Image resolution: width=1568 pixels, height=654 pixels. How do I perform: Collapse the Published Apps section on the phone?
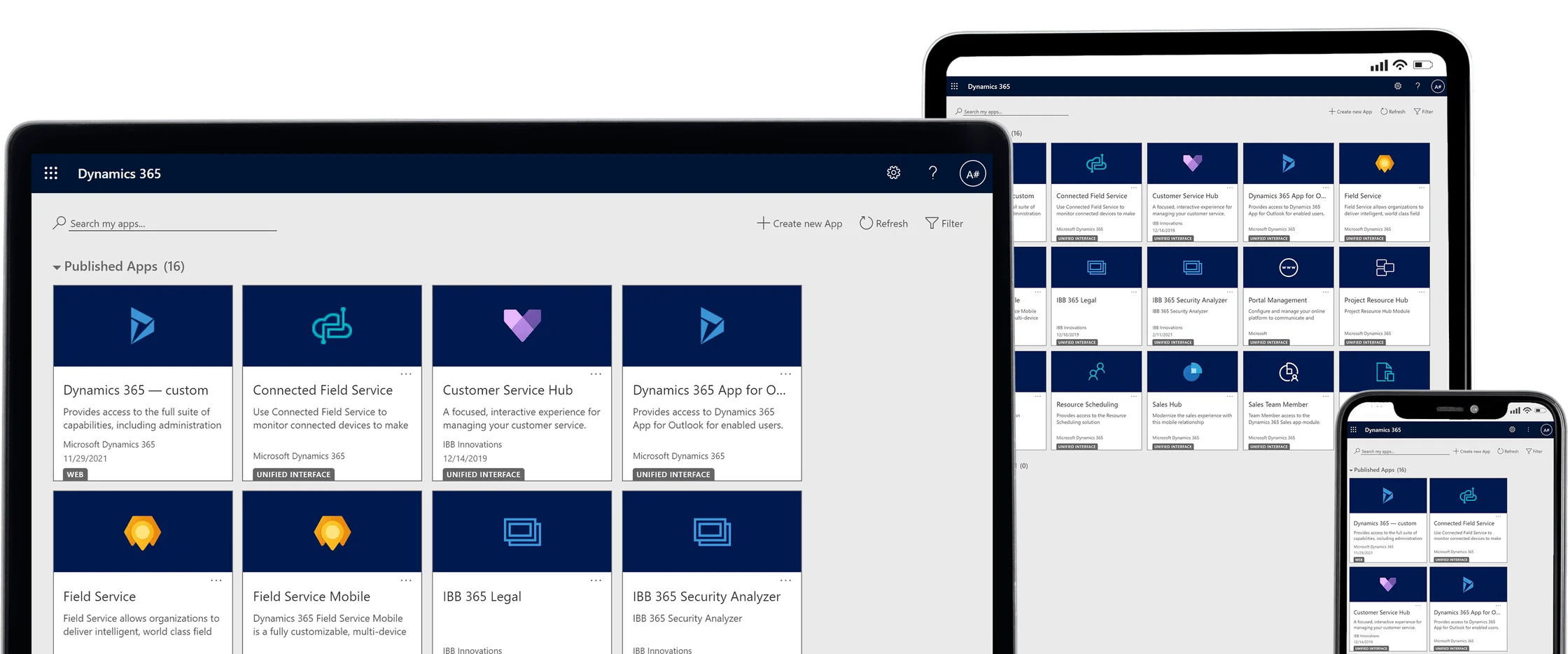(1351, 470)
